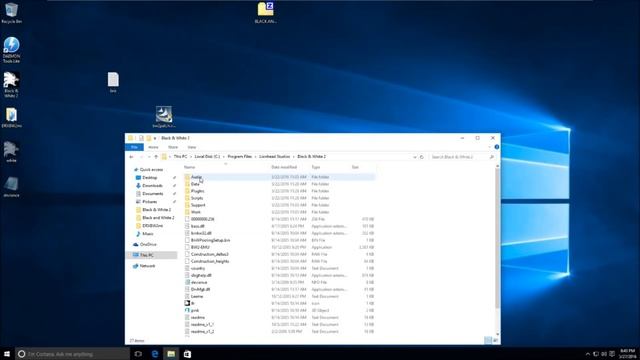Select the bass.dll file
Image resolution: width=640 pixels, height=360 pixels.
pos(279,226)
